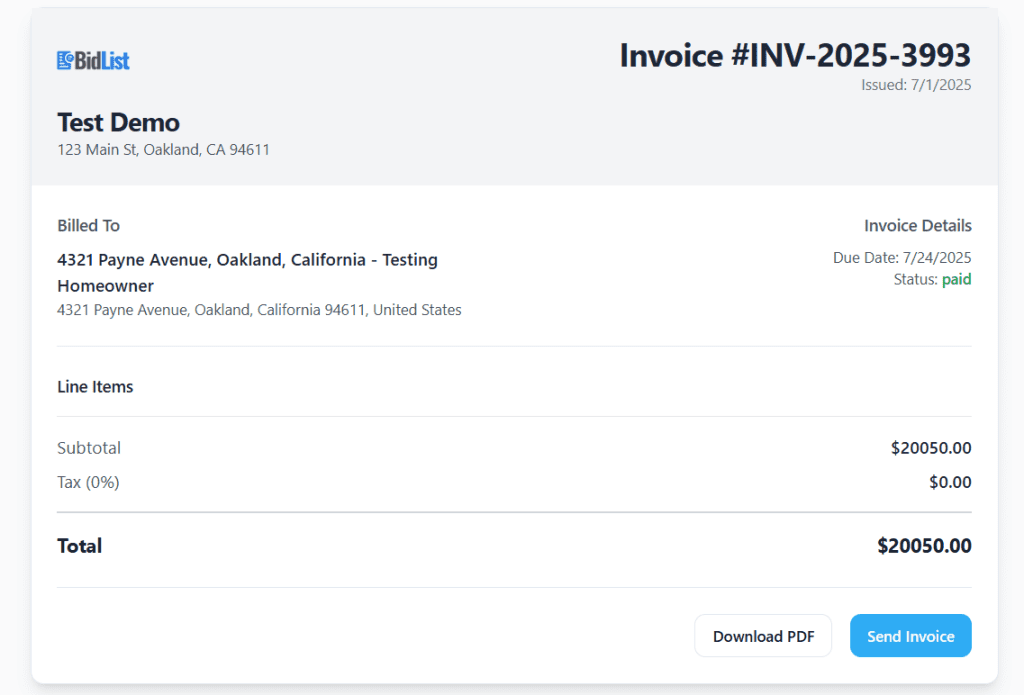
Task: Click the Subtotal row label
Action: pyautogui.click(x=89, y=448)
